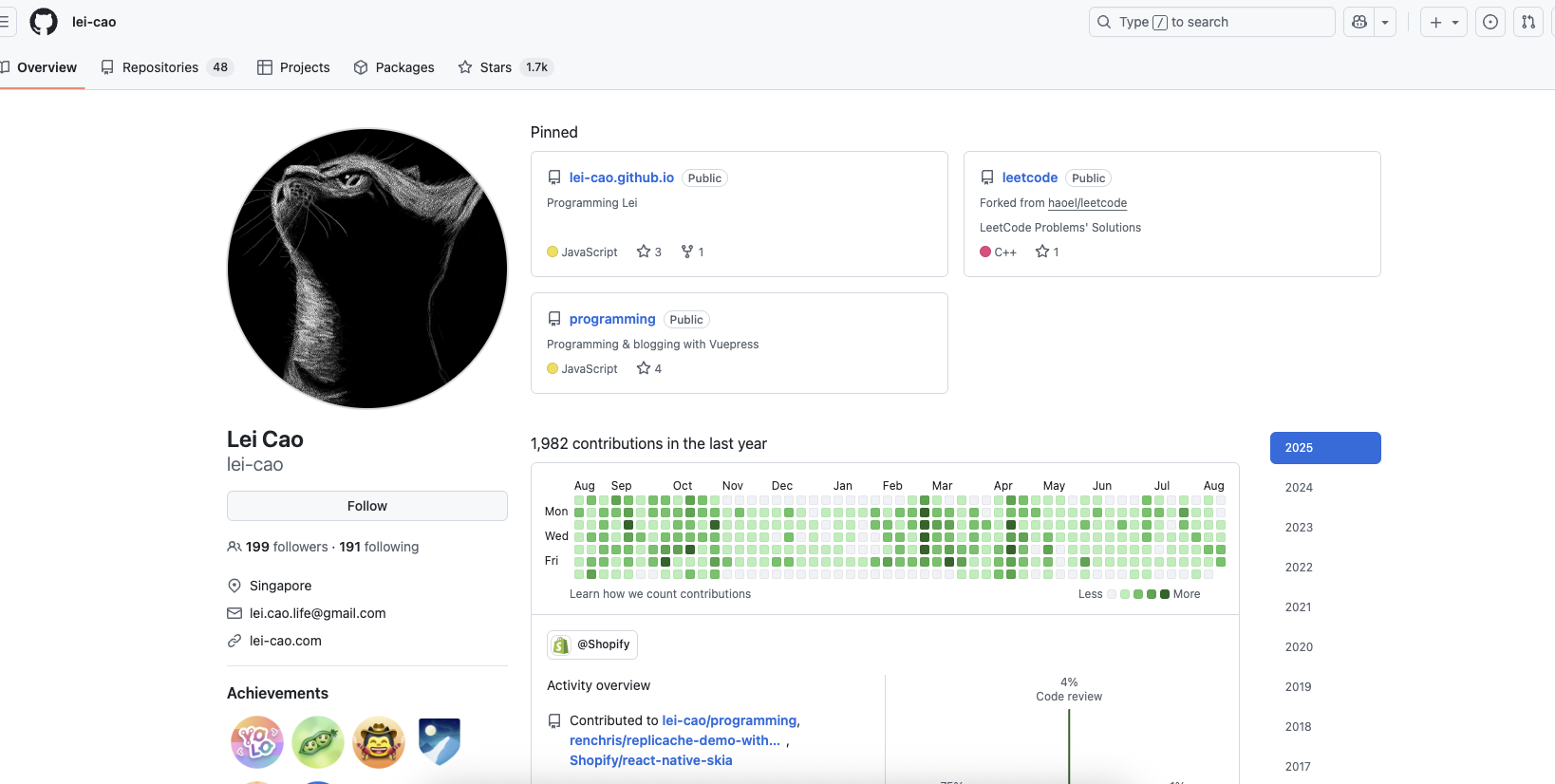Open the Shopify/react-native-skia repo link
The height and width of the screenshot is (784, 1555).
pyautogui.click(x=651, y=760)
